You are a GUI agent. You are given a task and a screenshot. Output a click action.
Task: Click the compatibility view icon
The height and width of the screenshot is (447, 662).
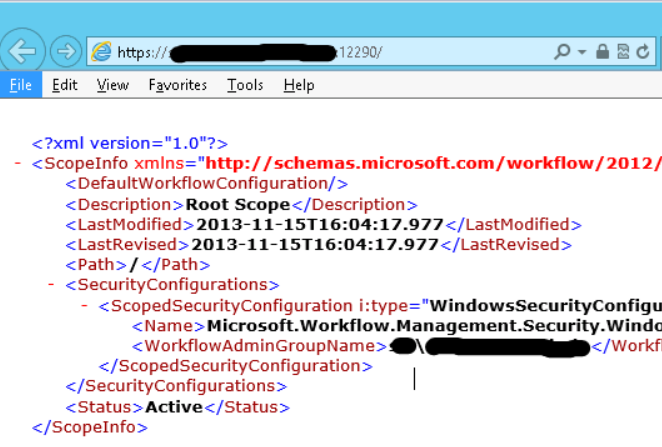pos(622,52)
